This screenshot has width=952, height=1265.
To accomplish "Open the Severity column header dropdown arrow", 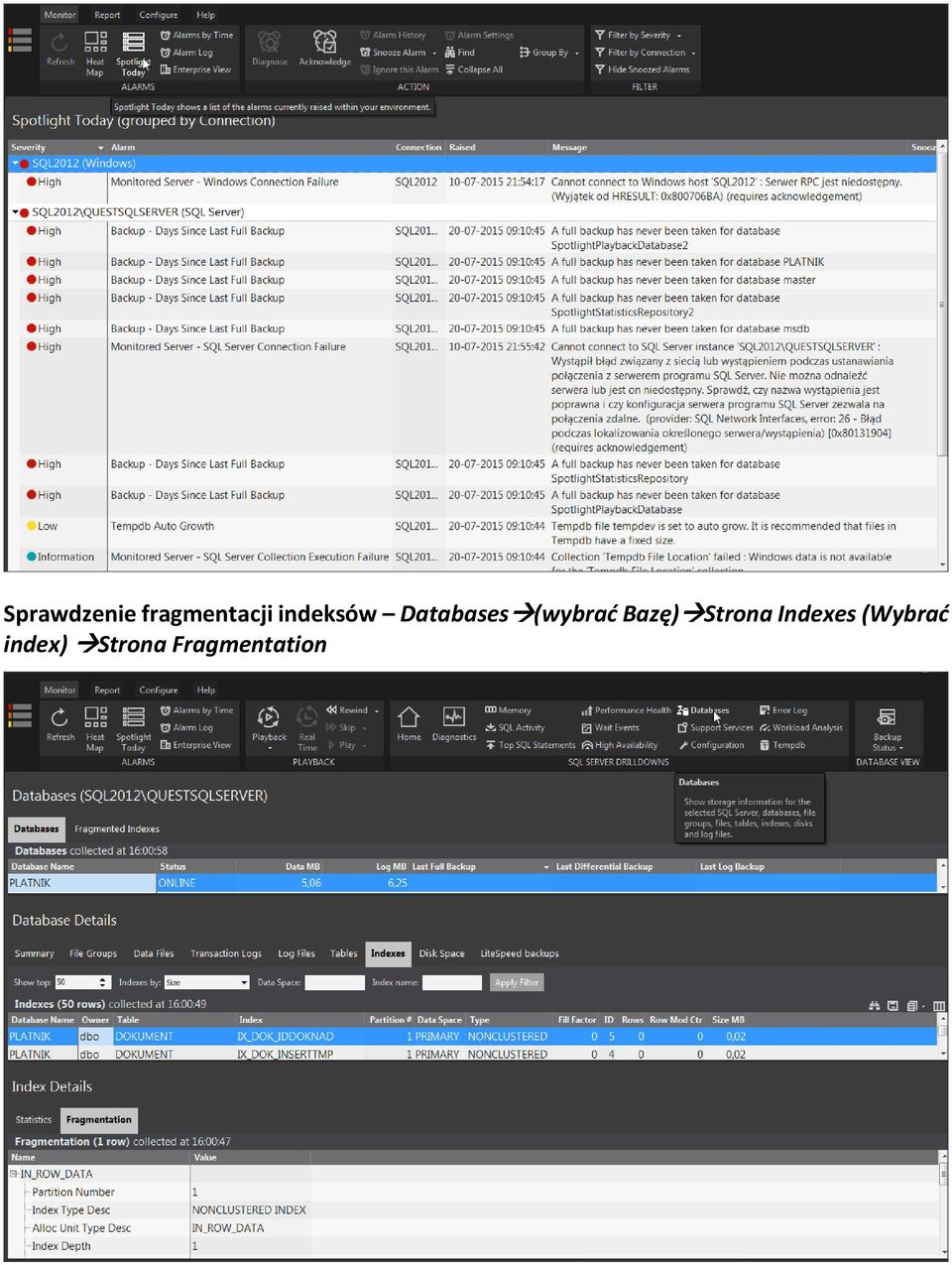I will coord(100,148).
